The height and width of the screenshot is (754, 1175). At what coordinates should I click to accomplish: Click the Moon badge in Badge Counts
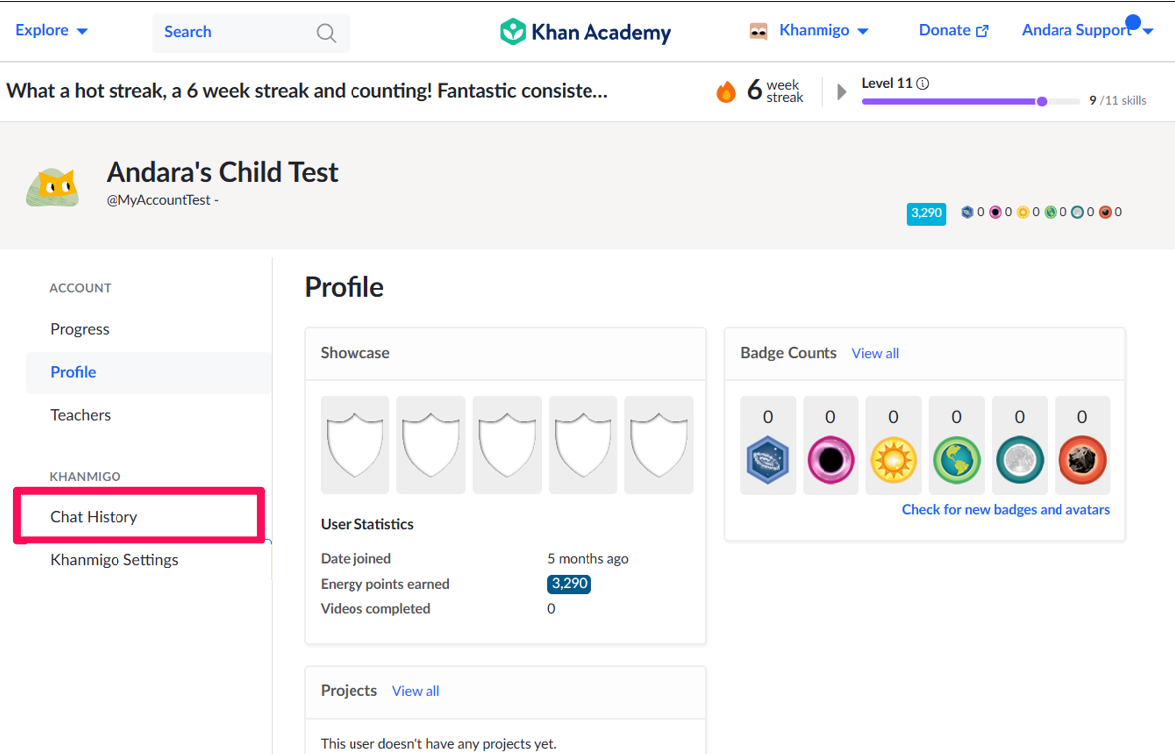pyautogui.click(x=1020, y=459)
